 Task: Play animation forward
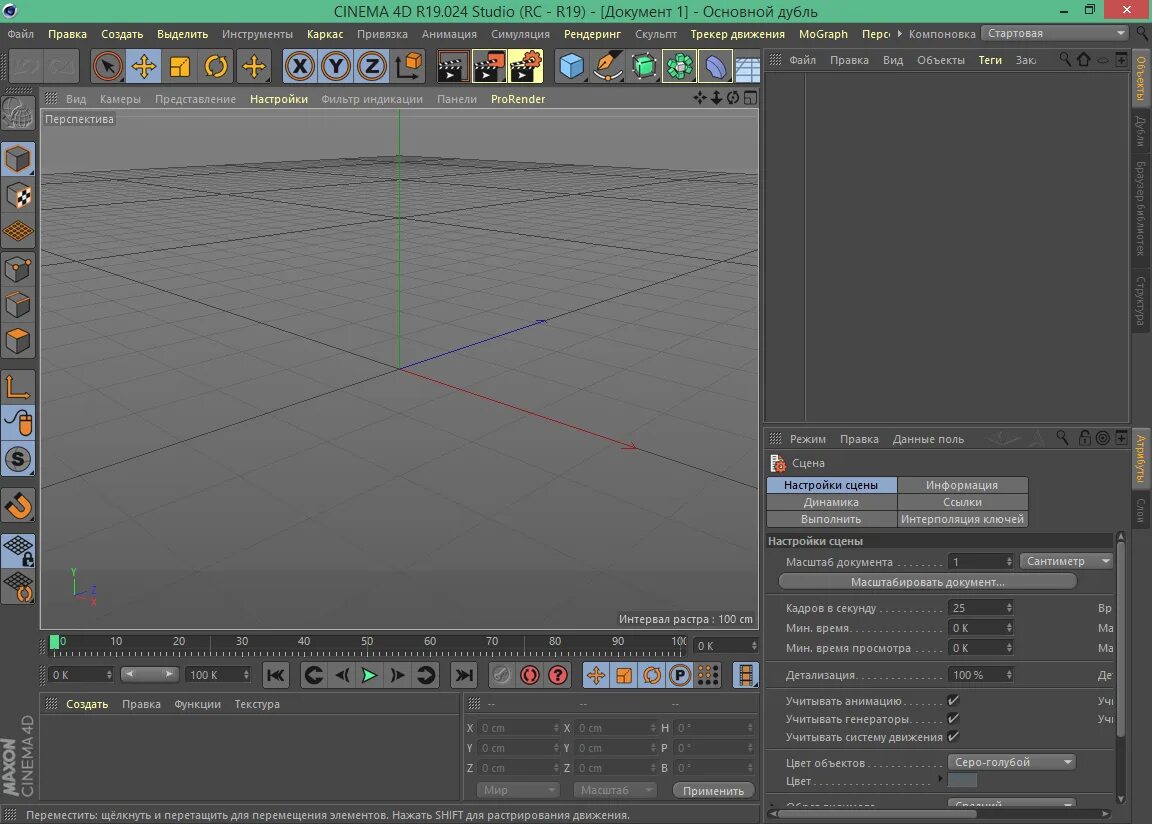[x=369, y=675]
